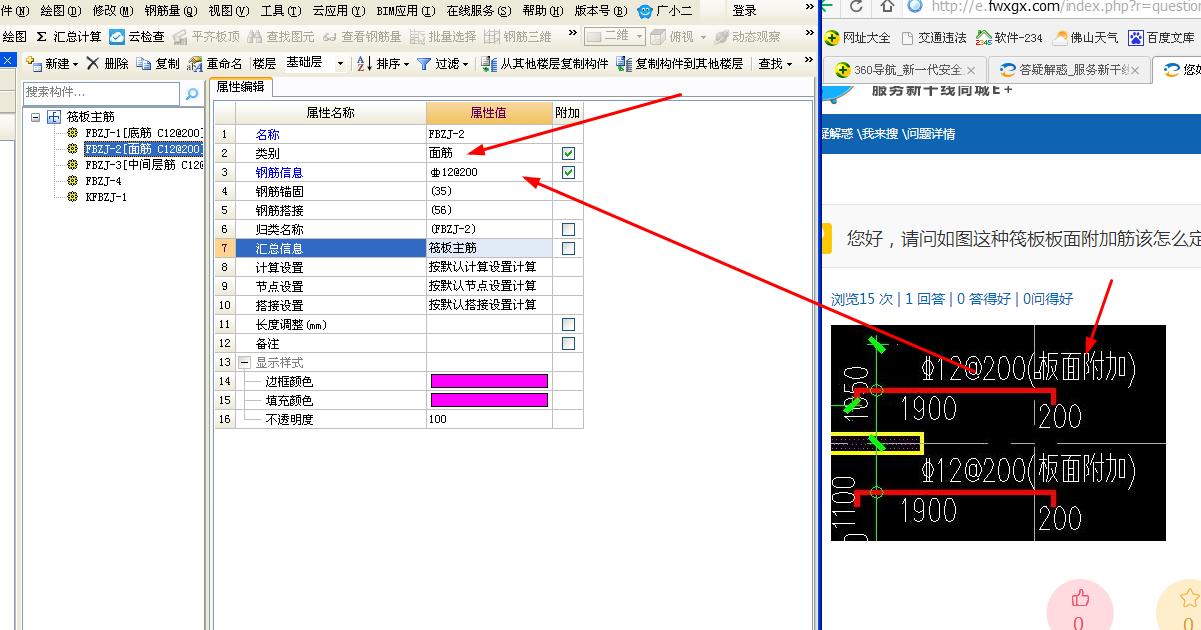Open the 工具 menu
Viewport: 1201px width, 630px height.
[x=279, y=11]
